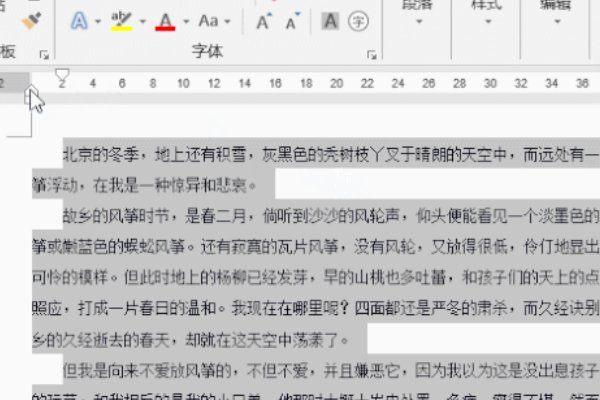This screenshot has width=600, height=400.
Task: Click the first line indent marker on ruler
Action: 62,74
